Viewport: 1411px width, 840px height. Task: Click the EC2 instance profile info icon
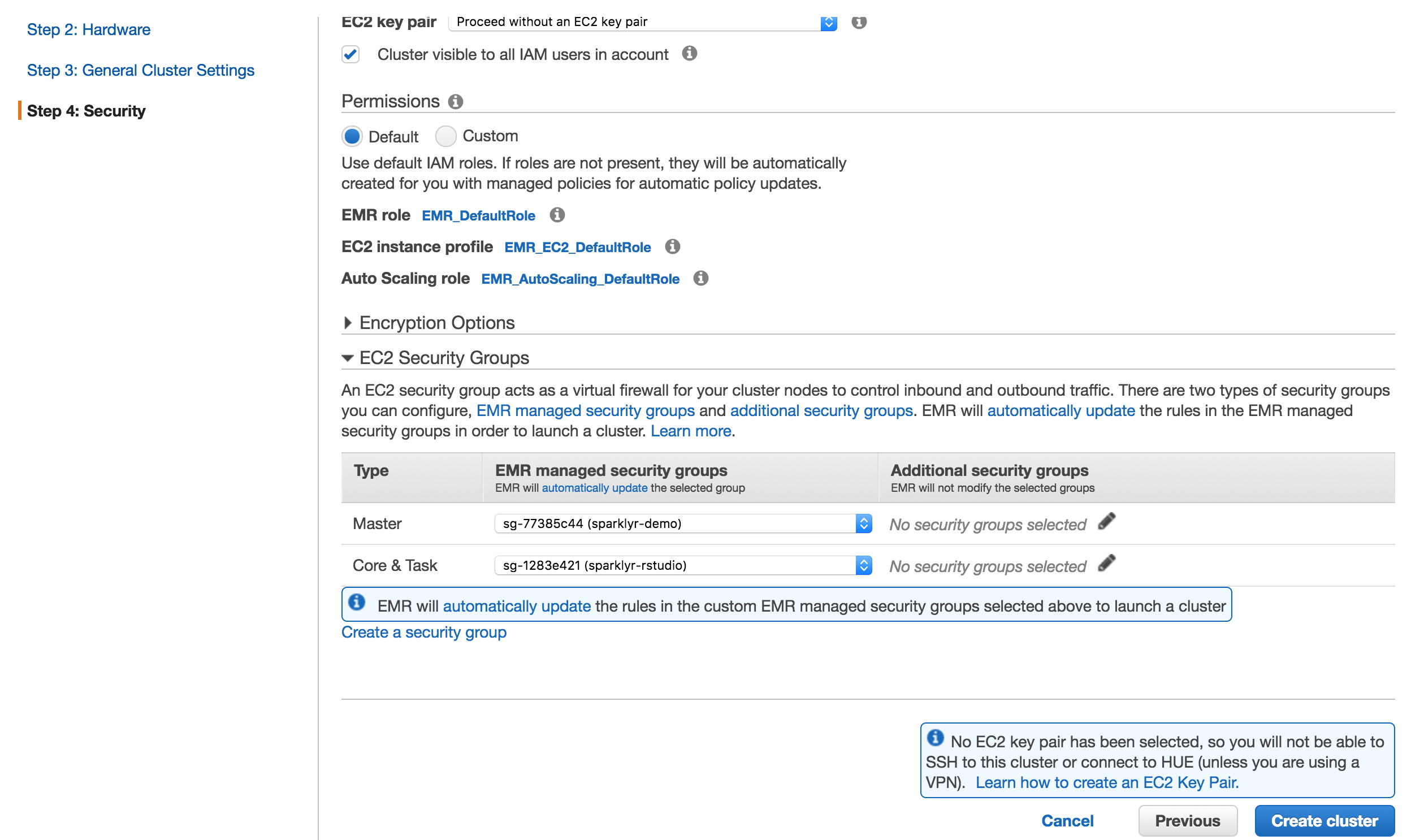click(672, 247)
